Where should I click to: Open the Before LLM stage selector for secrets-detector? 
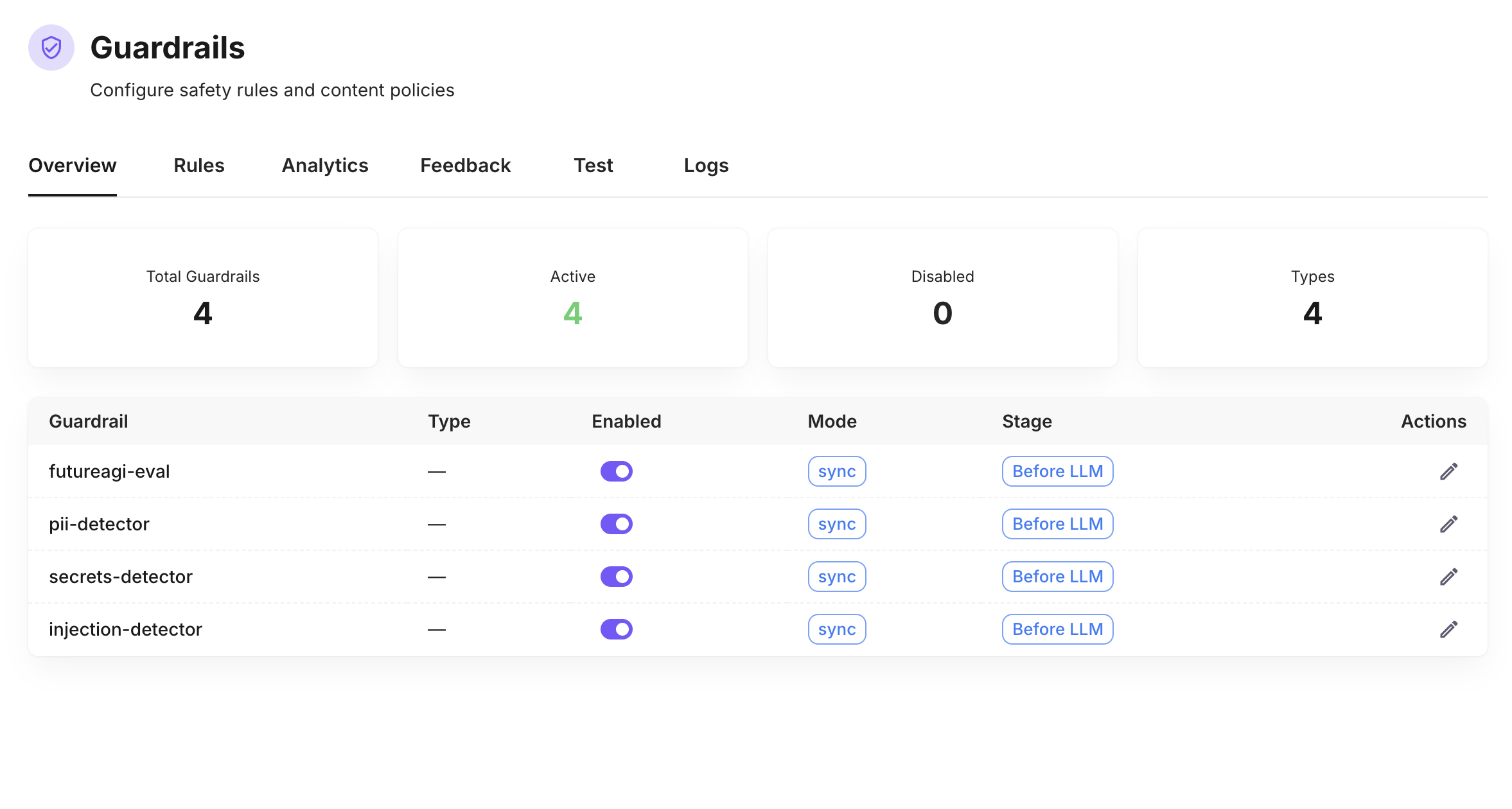click(x=1057, y=577)
